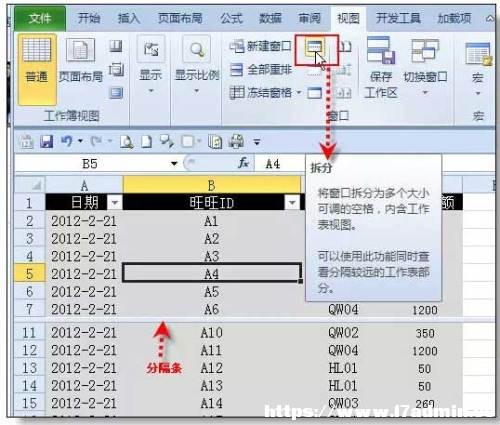The height and width of the screenshot is (425, 500).
Task: Expand the Name Box dropdown arrow
Action: [x=174, y=164]
